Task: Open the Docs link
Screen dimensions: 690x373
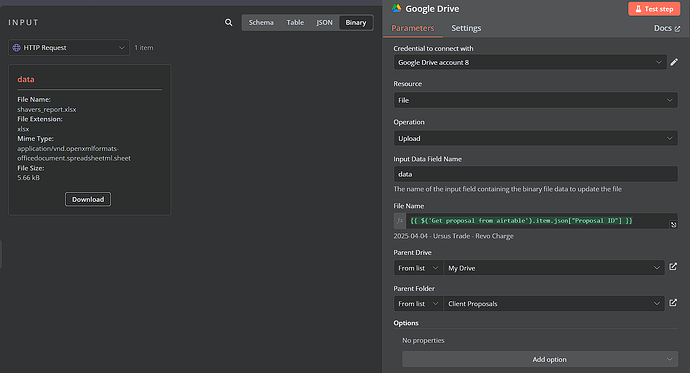Action: pyautogui.click(x=667, y=28)
